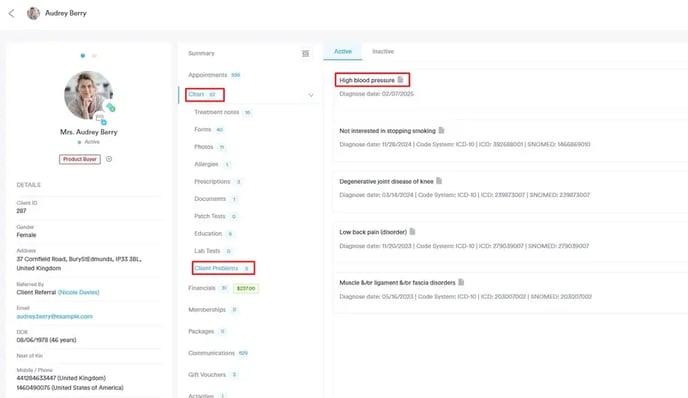Switch to the second profile card dot
Viewport: 688px width, 398px height.
(94, 56)
